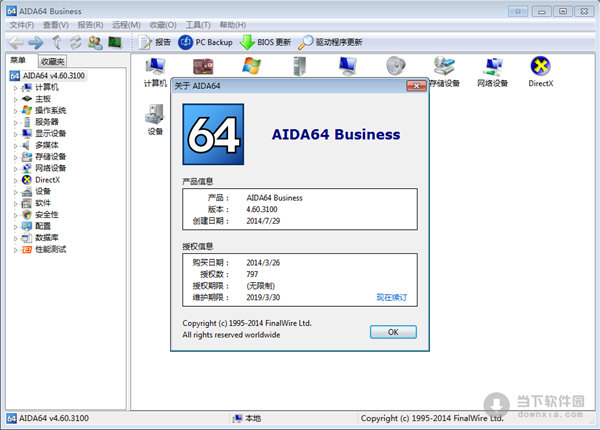Click the green monitor toolbar icon

(115, 42)
